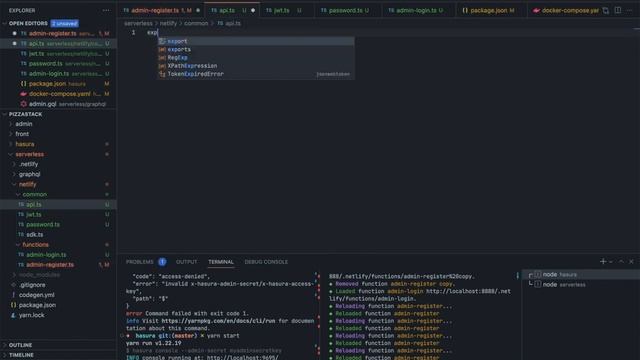Image resolution: width=640 pixels, height=360 pixels.
Task: Maximize the panel with the caret icon
Action: pos(621,262)
